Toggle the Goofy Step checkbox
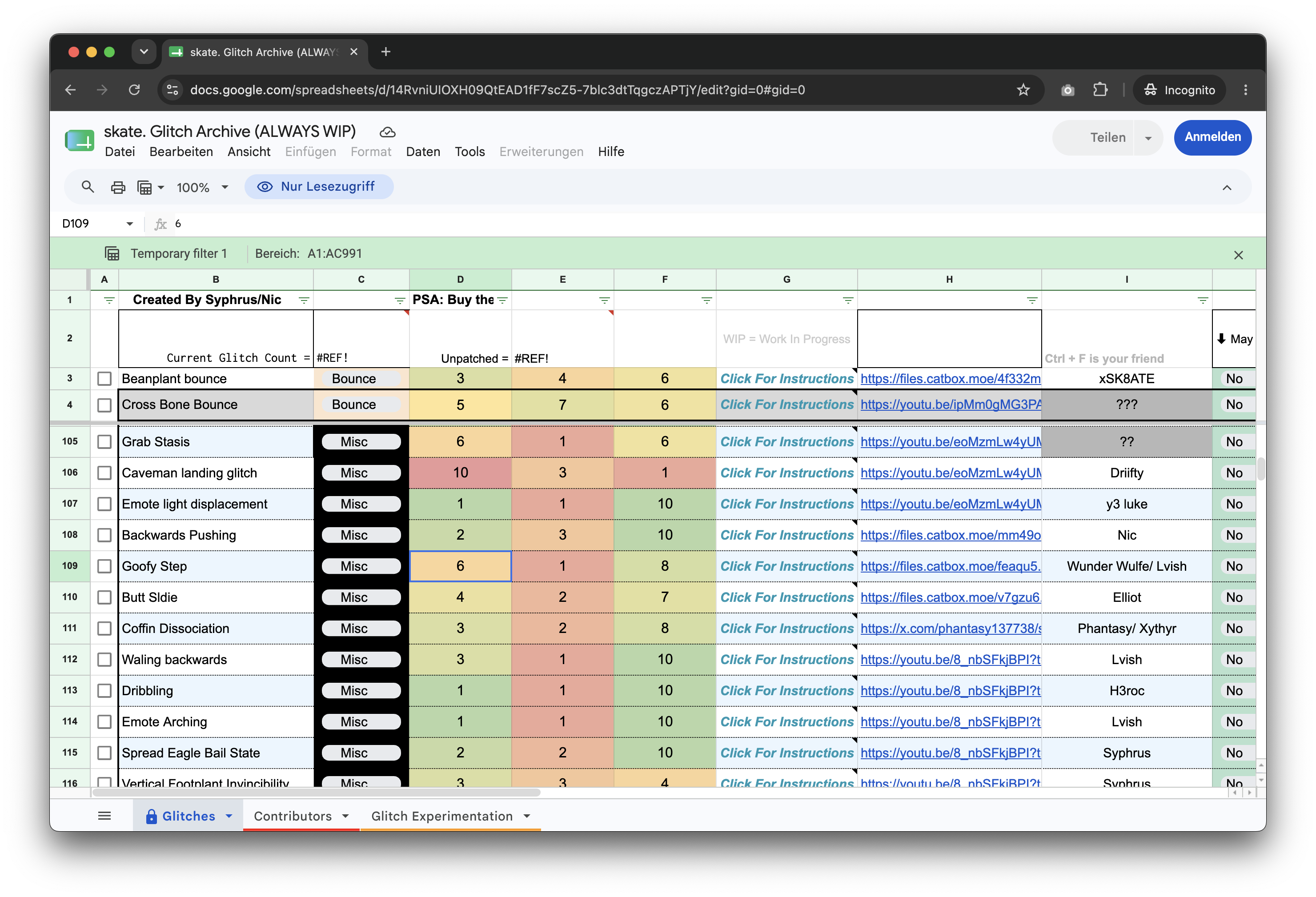This screenshot has height=897, width=1316. pyautogui.click(x=104, y=566)
